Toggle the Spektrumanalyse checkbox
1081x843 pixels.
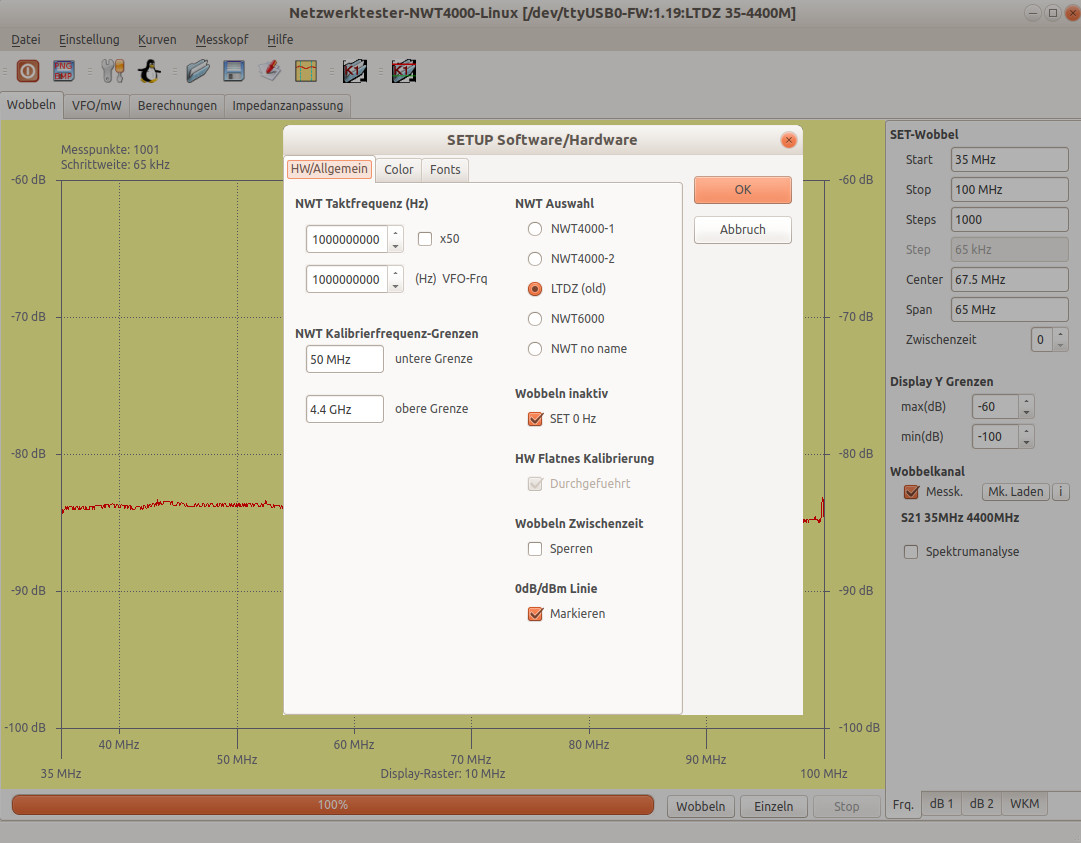coord(911,552)
